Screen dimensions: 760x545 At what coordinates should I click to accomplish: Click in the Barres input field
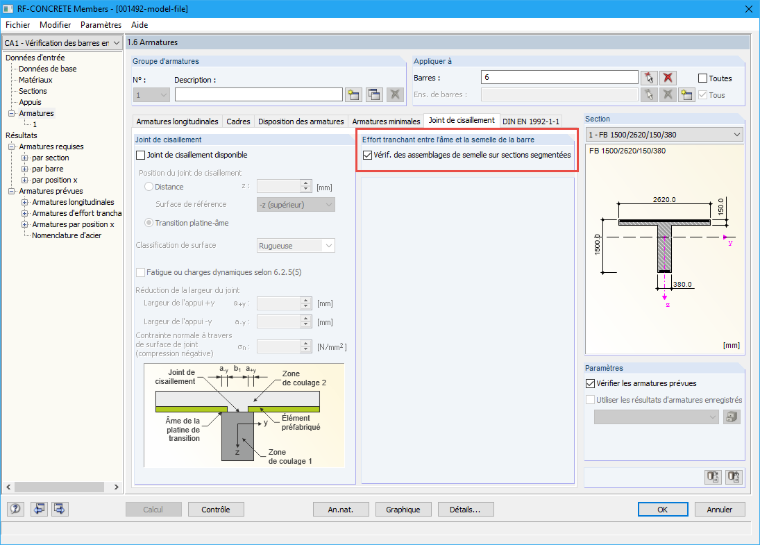pos(560,78)
